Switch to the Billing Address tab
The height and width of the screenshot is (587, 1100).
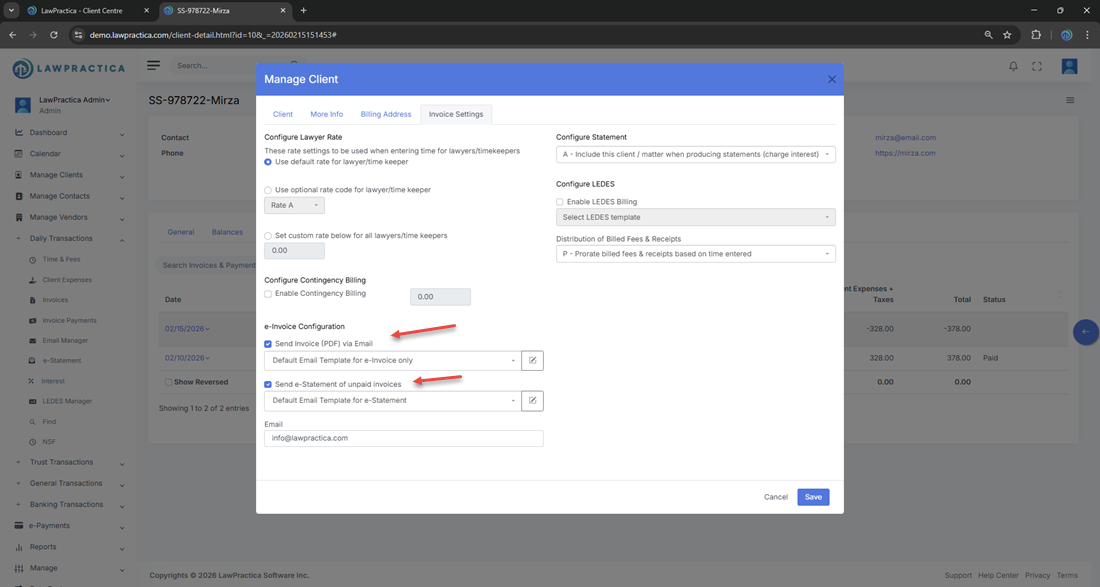[386, 114]
